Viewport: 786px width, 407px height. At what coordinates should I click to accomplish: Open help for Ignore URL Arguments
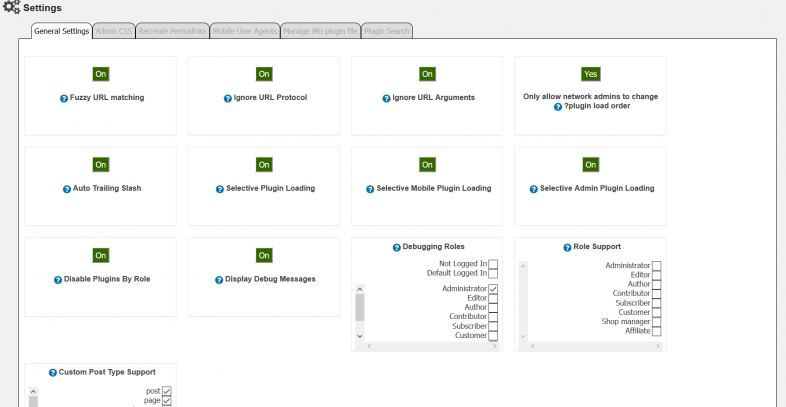[x=386, y=98]
